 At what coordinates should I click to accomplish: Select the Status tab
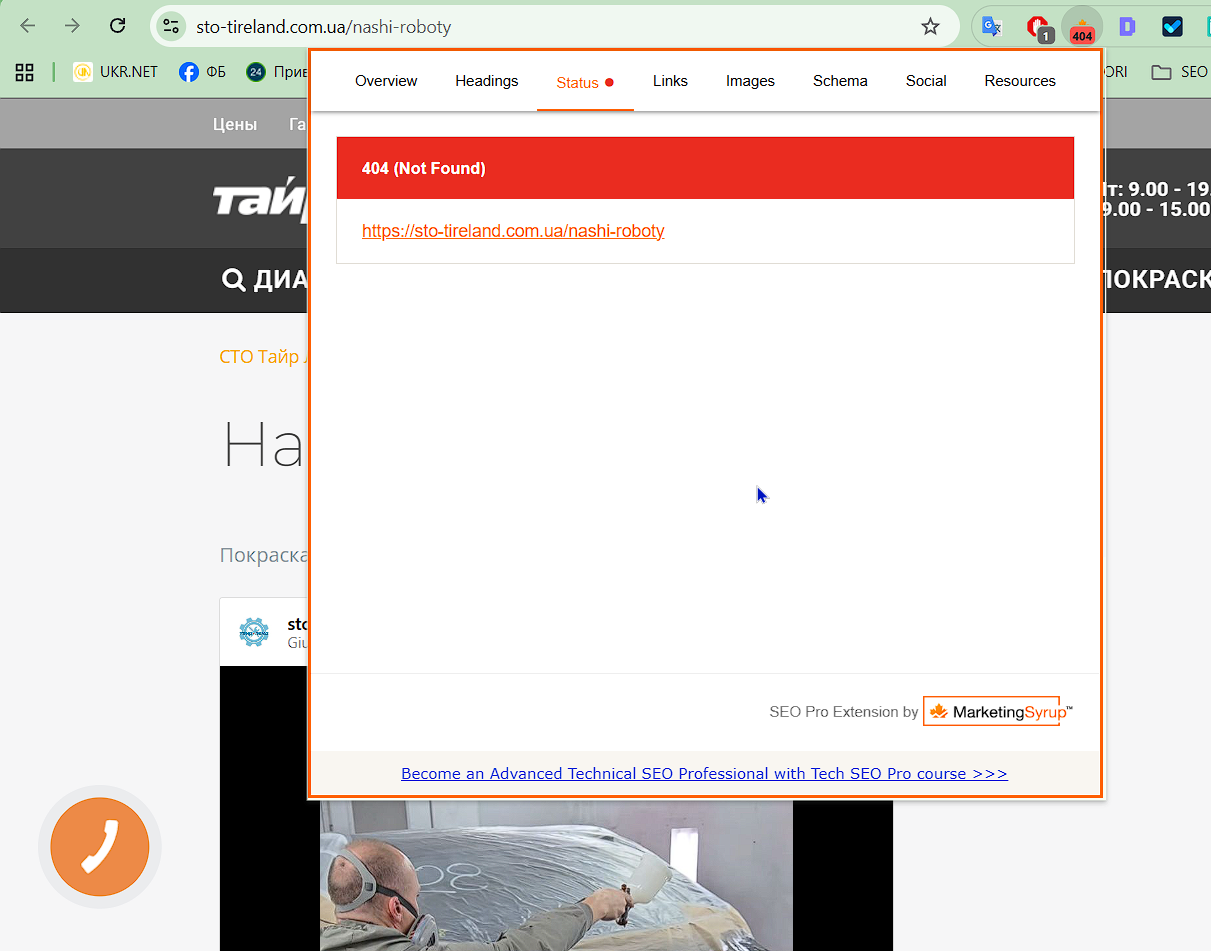coord(585,82)
